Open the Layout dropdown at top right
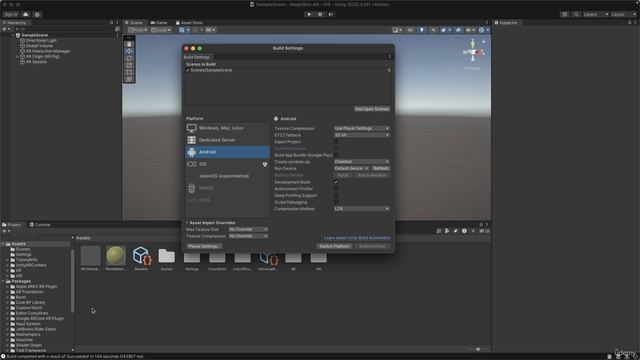Viewport: 640px width, 360px height. (623, 14)
